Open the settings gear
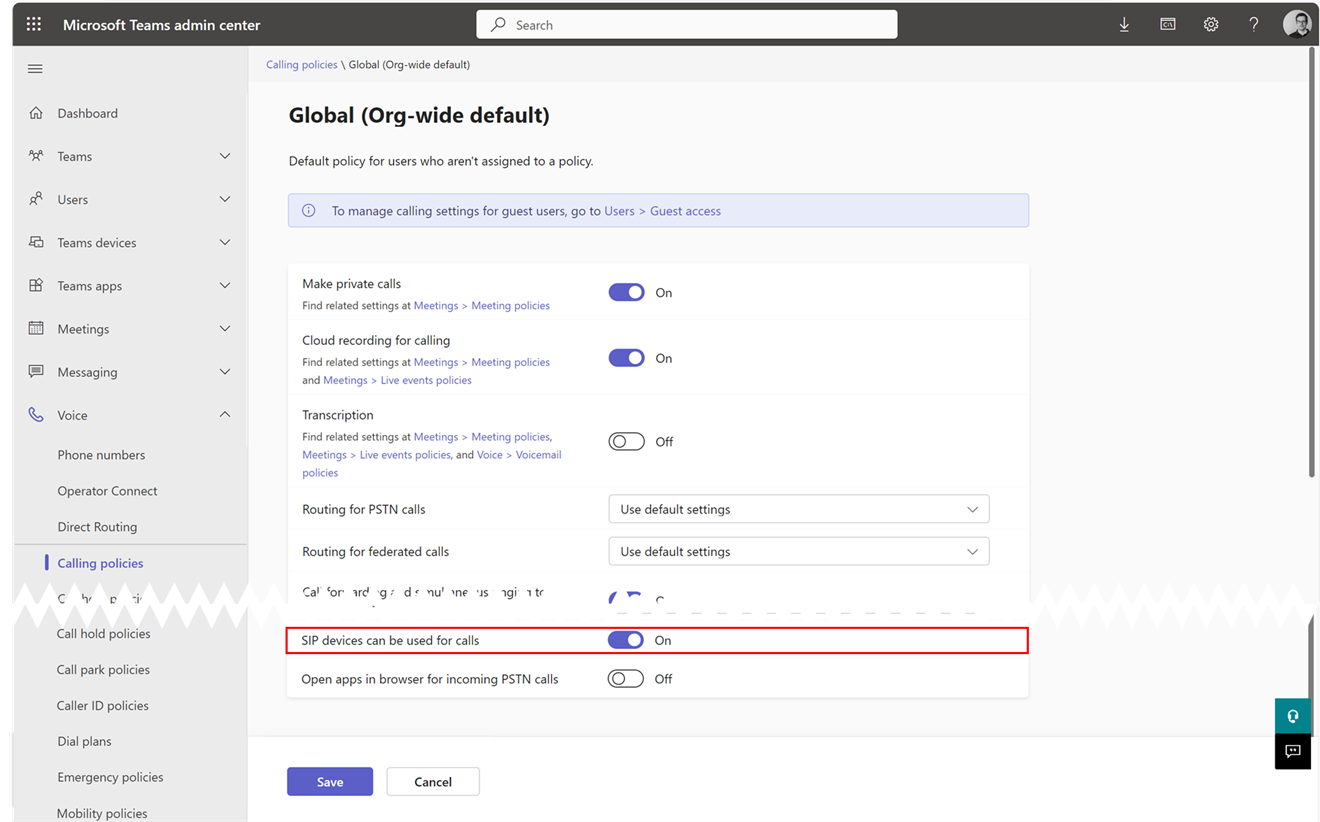The height and width of the screenshot is (822, 1320). pyautogui.click(x=1210, y=23)
